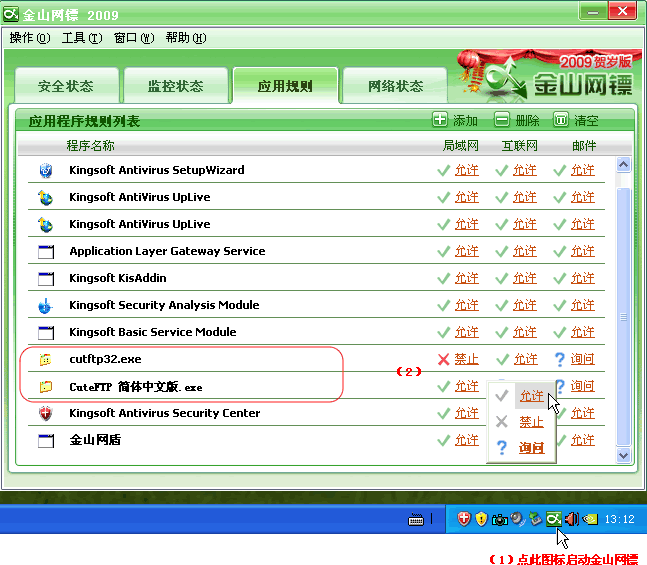Image resolution: width=647 pixels, height=565 pixels.
Task: Change 局域网 rule for 金山网盾
Action: pos(467,440)
